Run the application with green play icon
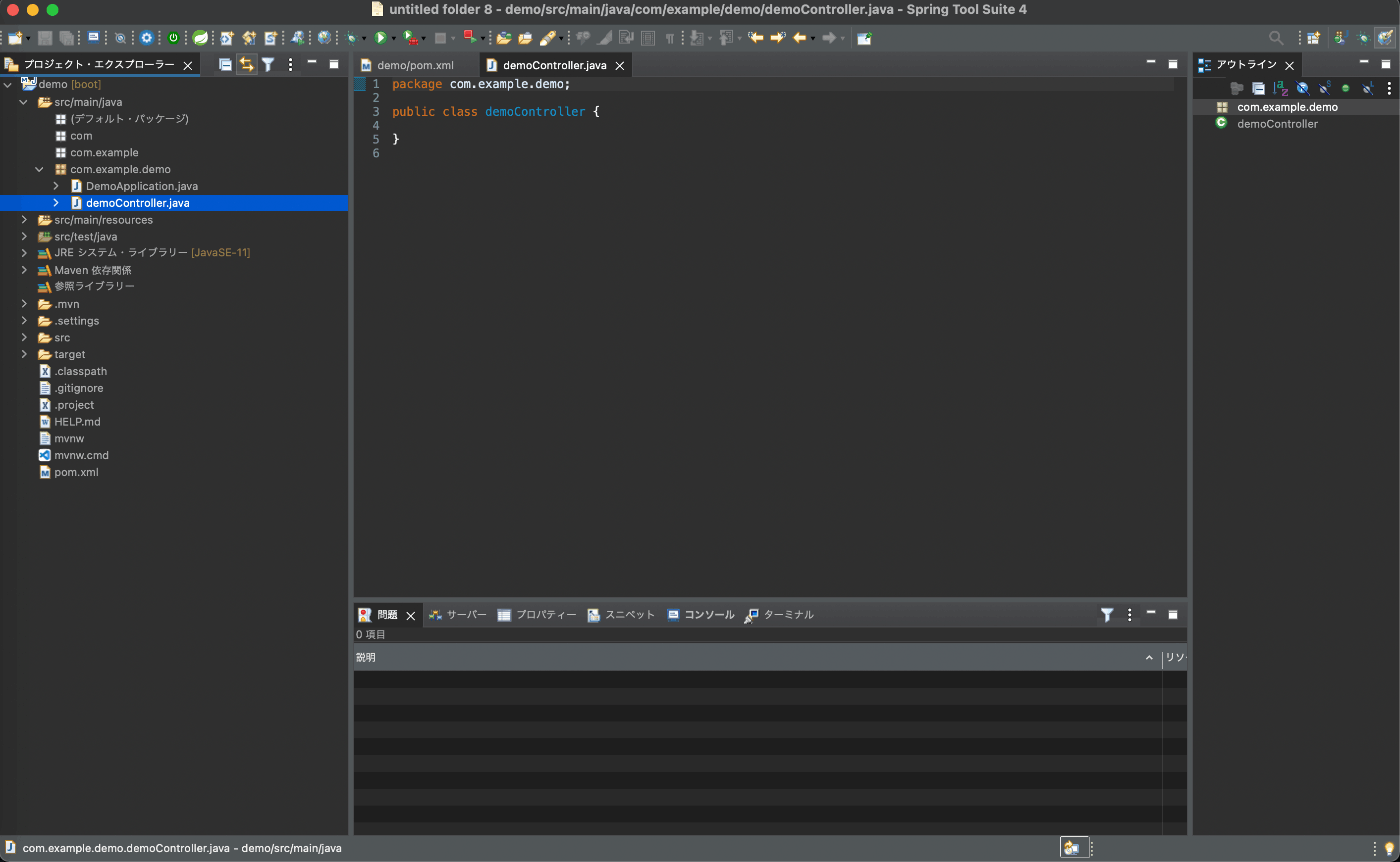Viewport: 1400px width, 862px height. (x=381, y=38)
